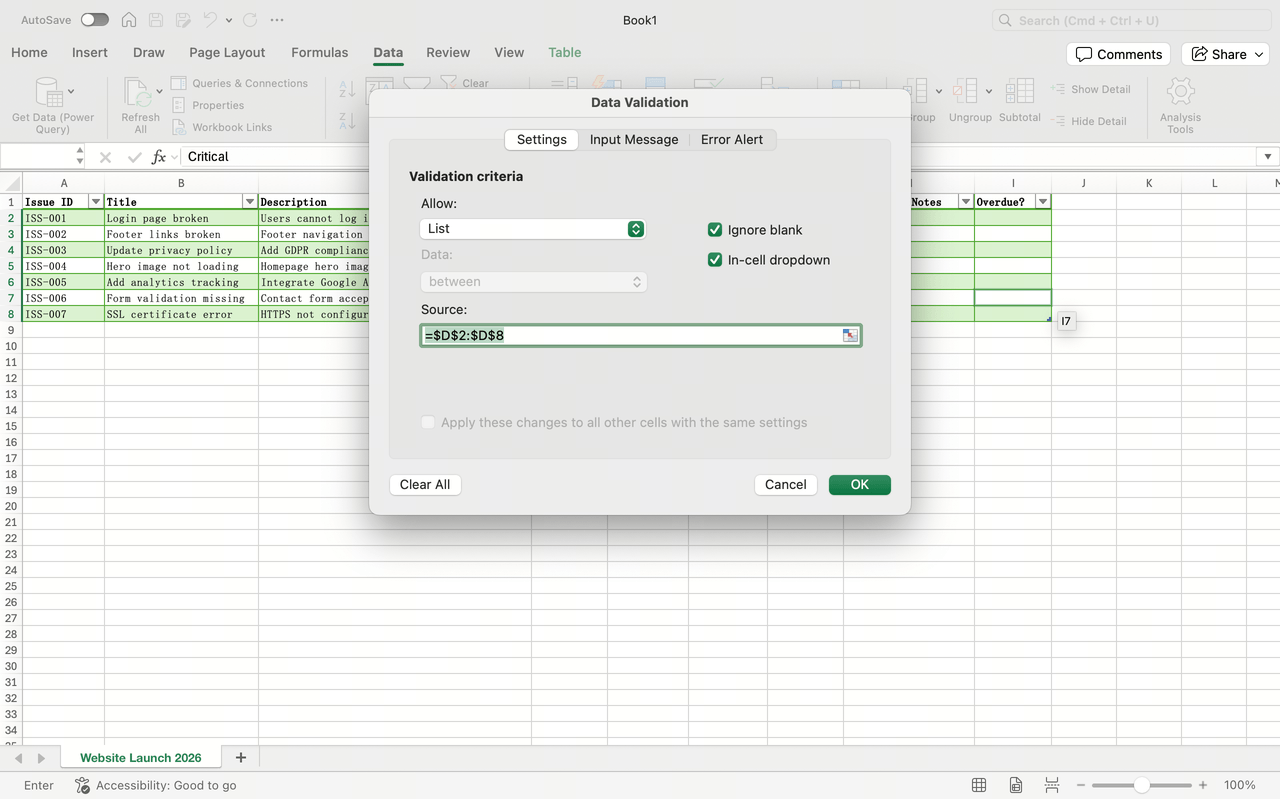Click Cancel in the Data Validation dialog
Viewport: 1280px width, 799px height.
point(786,484)
